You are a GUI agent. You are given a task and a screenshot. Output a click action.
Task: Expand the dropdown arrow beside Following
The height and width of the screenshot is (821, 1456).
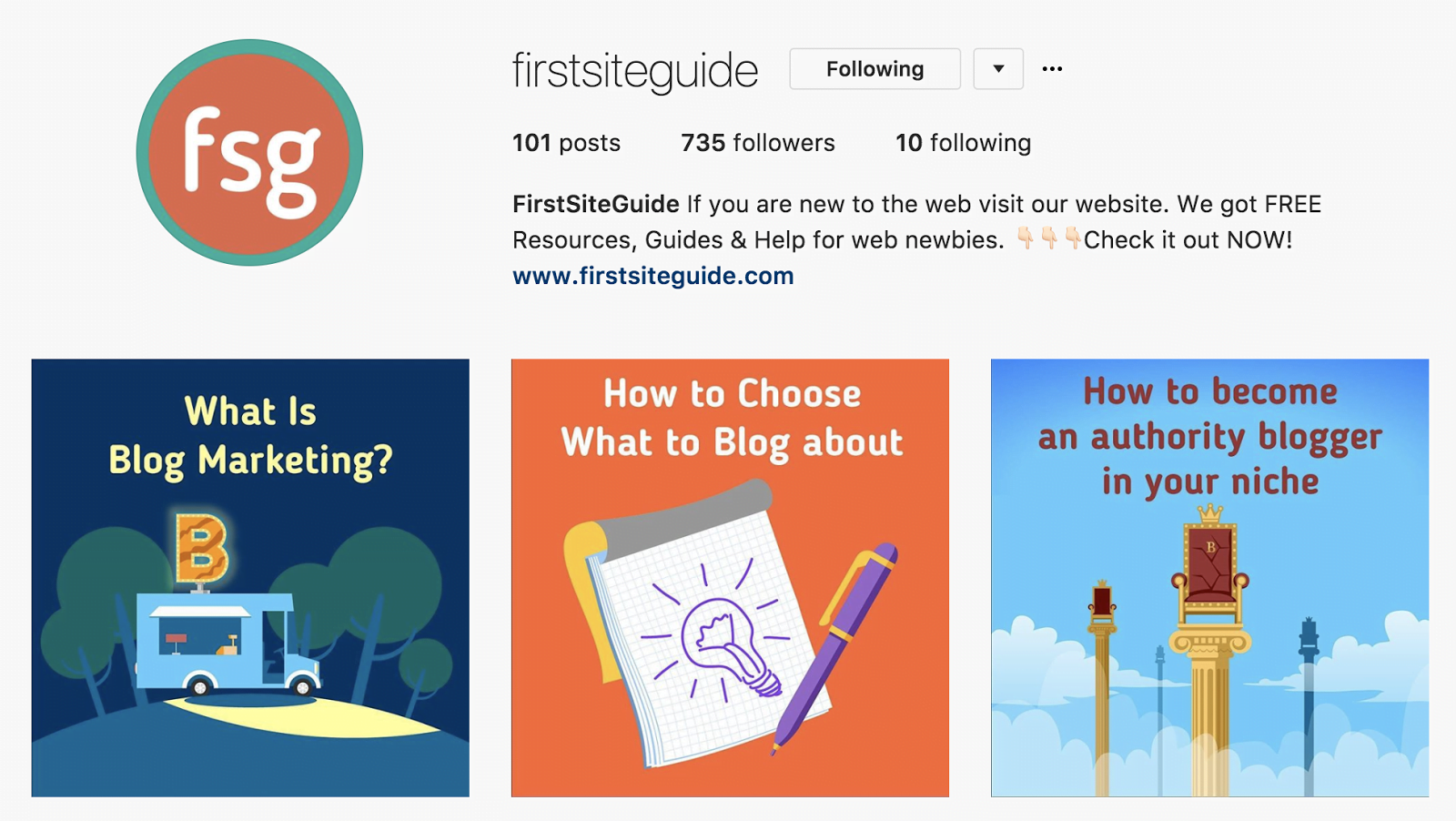998,69
